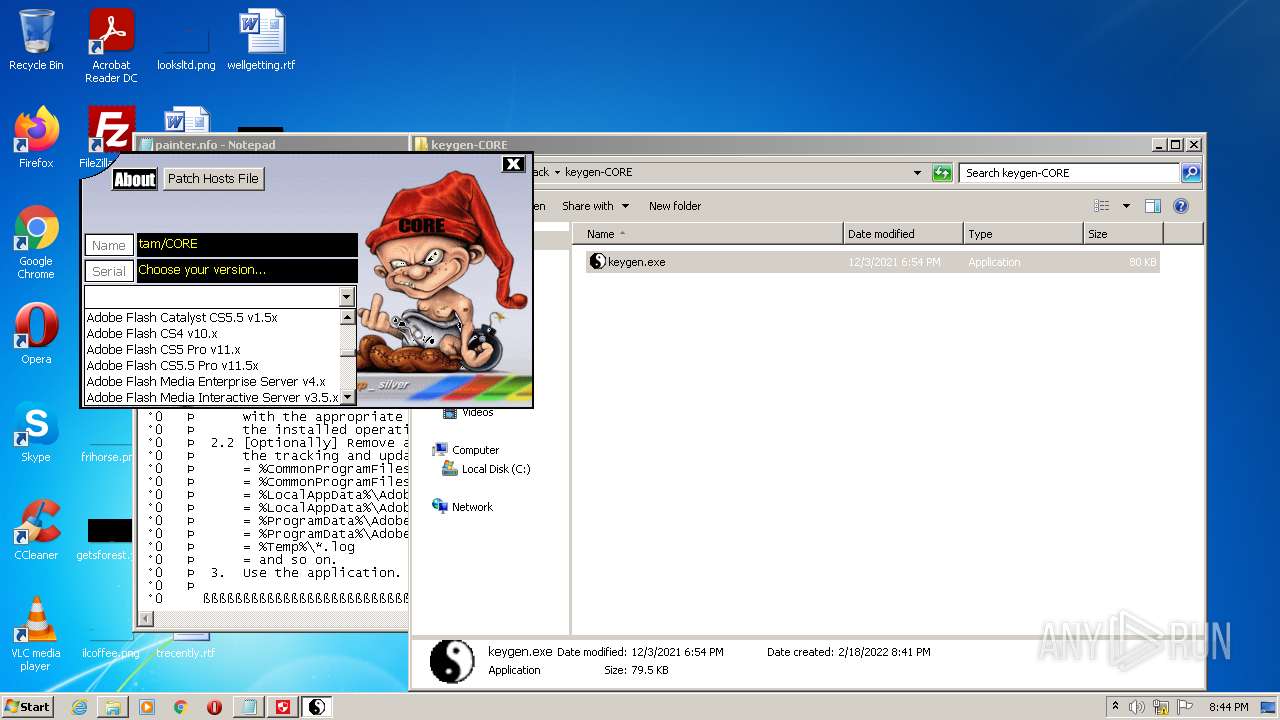Viewport: 1280px width, 720px height.
Task: Click Acrobat Reader DC desktop icon
Action: (111, 46)
